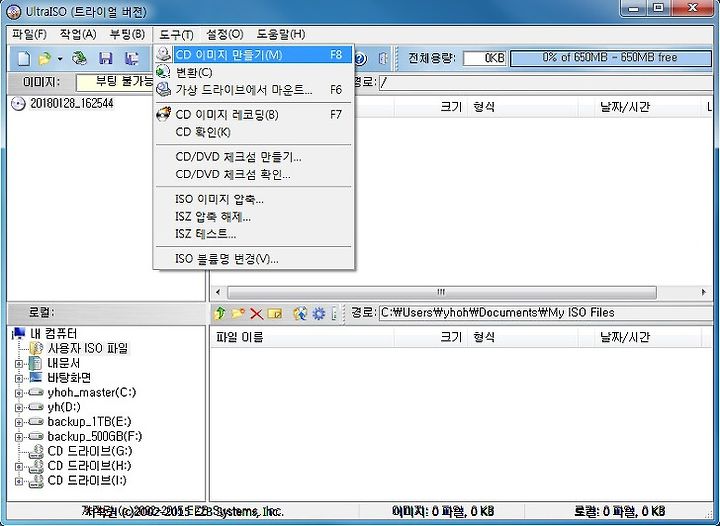Expand the 내문서 tree node
Viewport: 720px width, 526px height.
tap(19, 364)
